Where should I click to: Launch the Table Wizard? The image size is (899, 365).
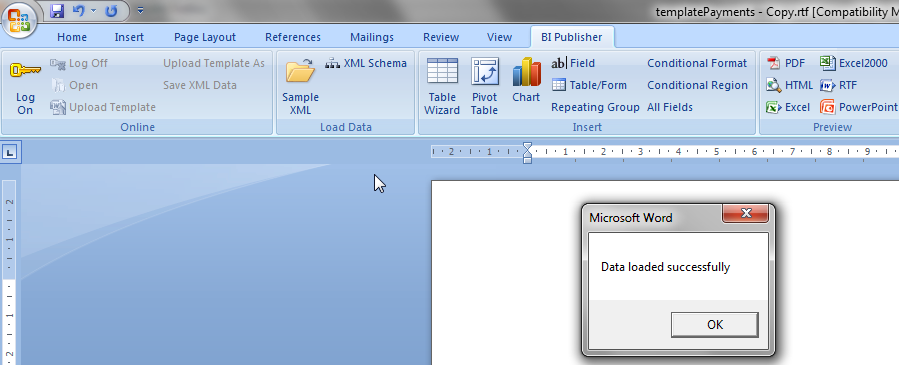(x=442, y=87)
